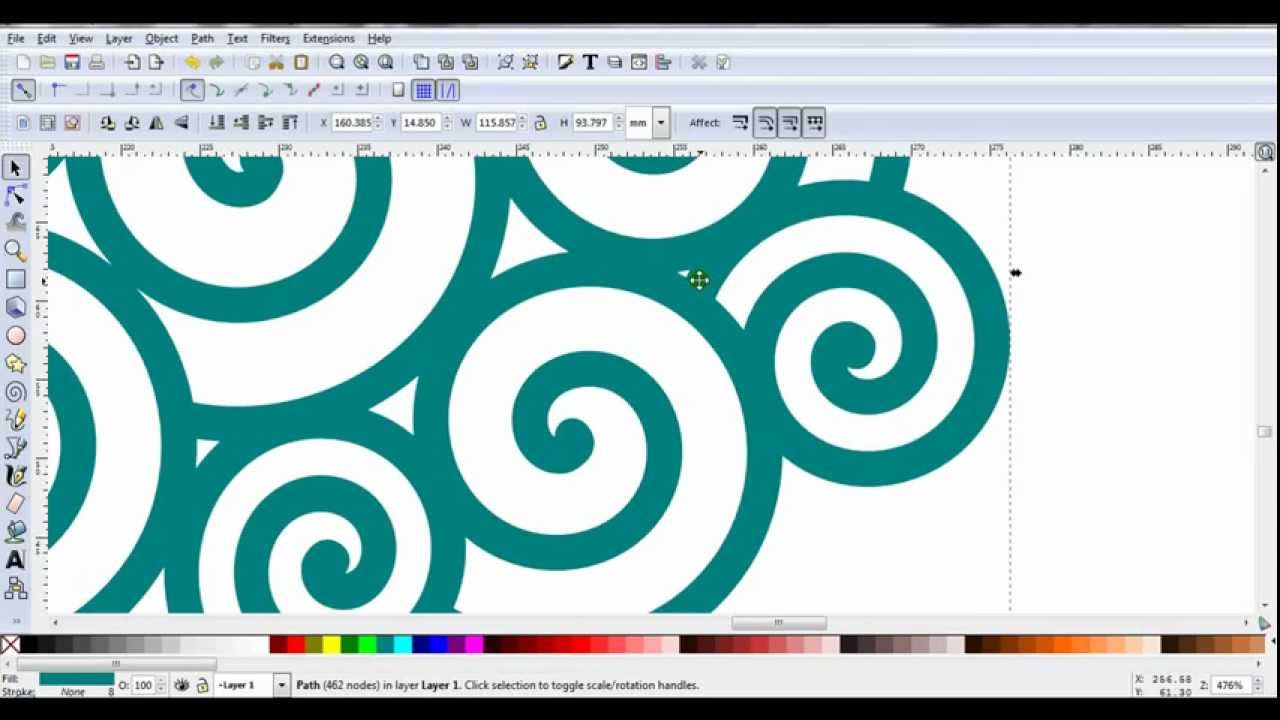Viewport: 1280px width, 720px height.
Task: Toggle width-height ratio lock
Action: [540, 123]
